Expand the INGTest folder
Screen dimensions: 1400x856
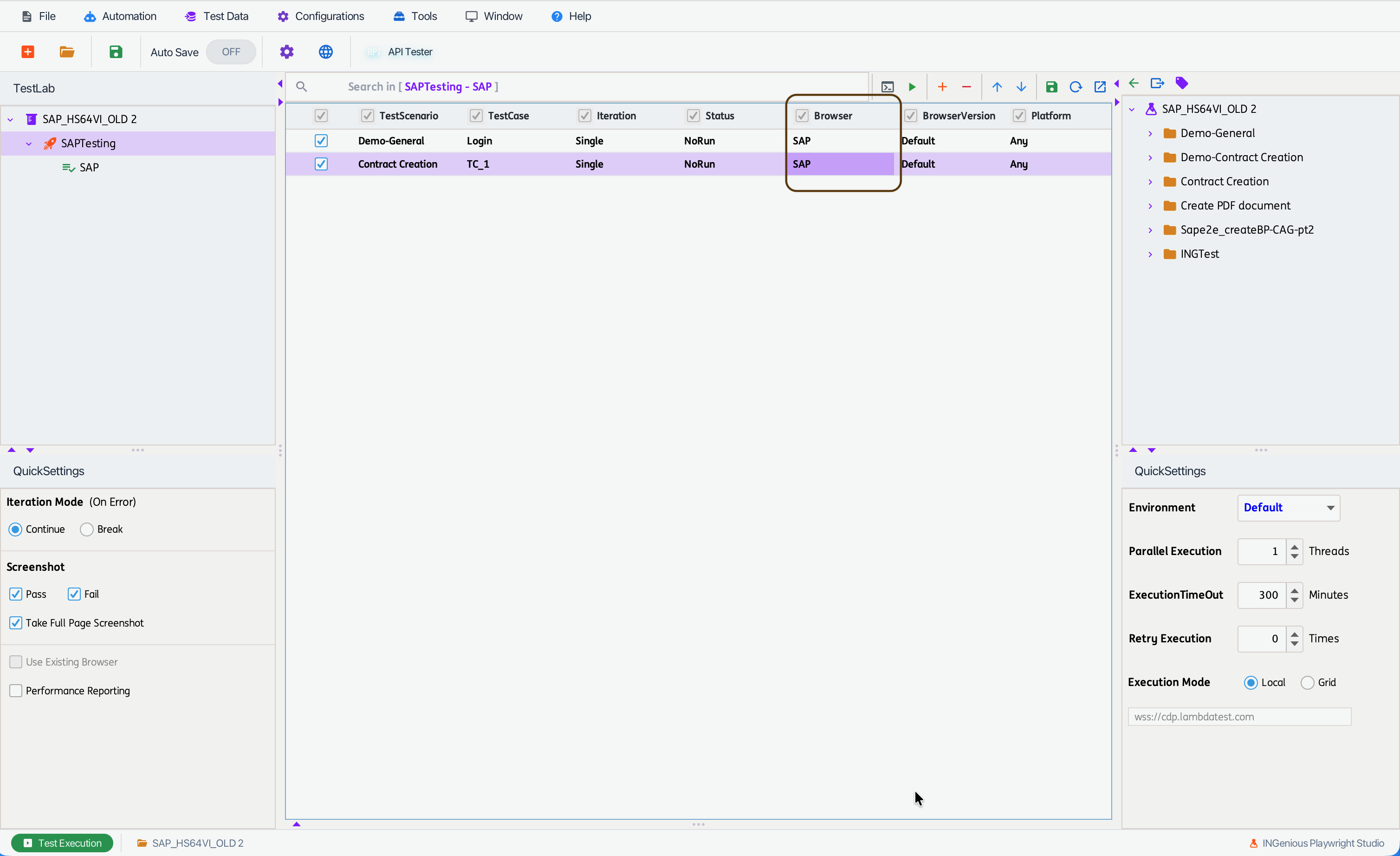coord(1151,254)
